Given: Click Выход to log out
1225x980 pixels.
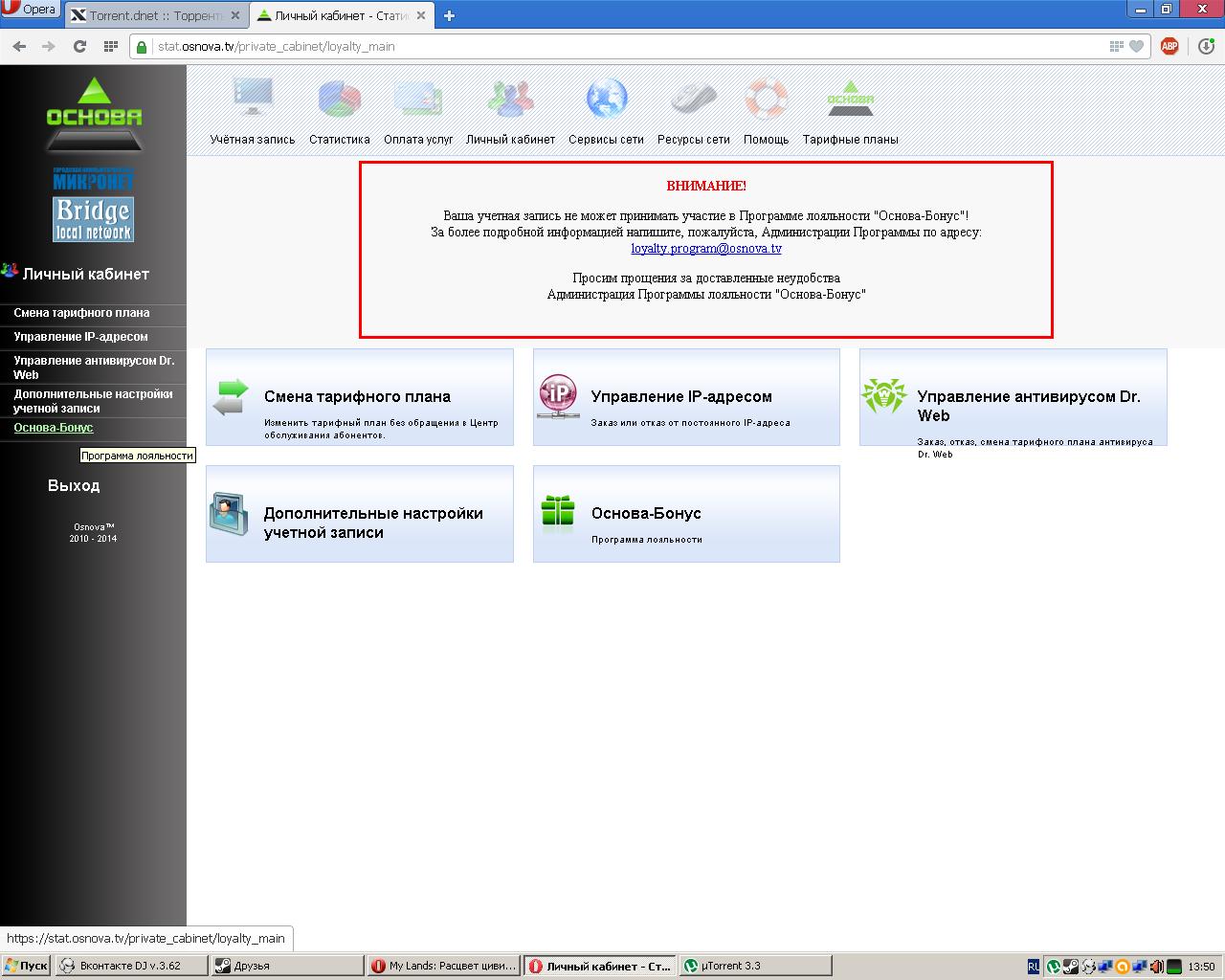Looking at the screenshot, I should pos(74,485).
